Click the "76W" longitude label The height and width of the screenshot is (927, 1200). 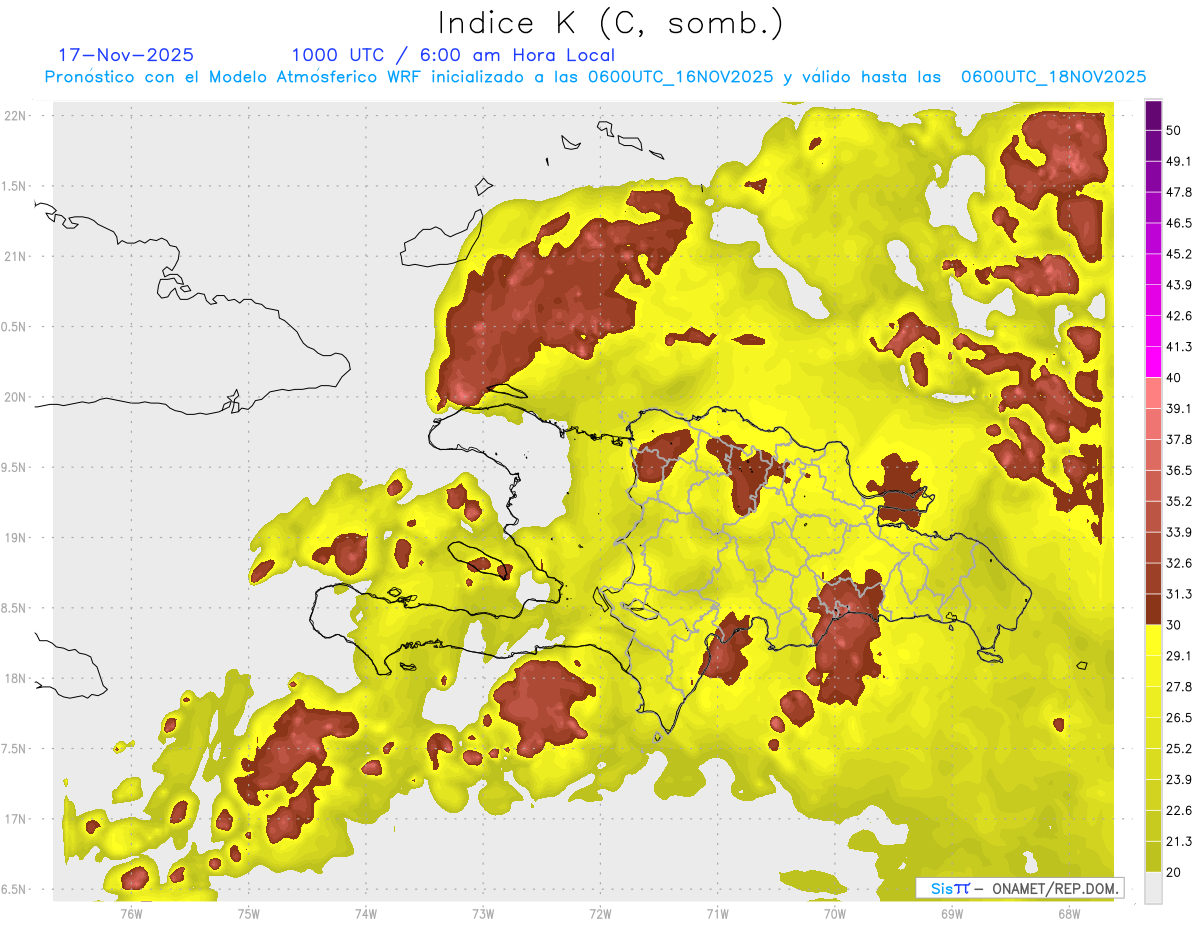coord(131,913)
